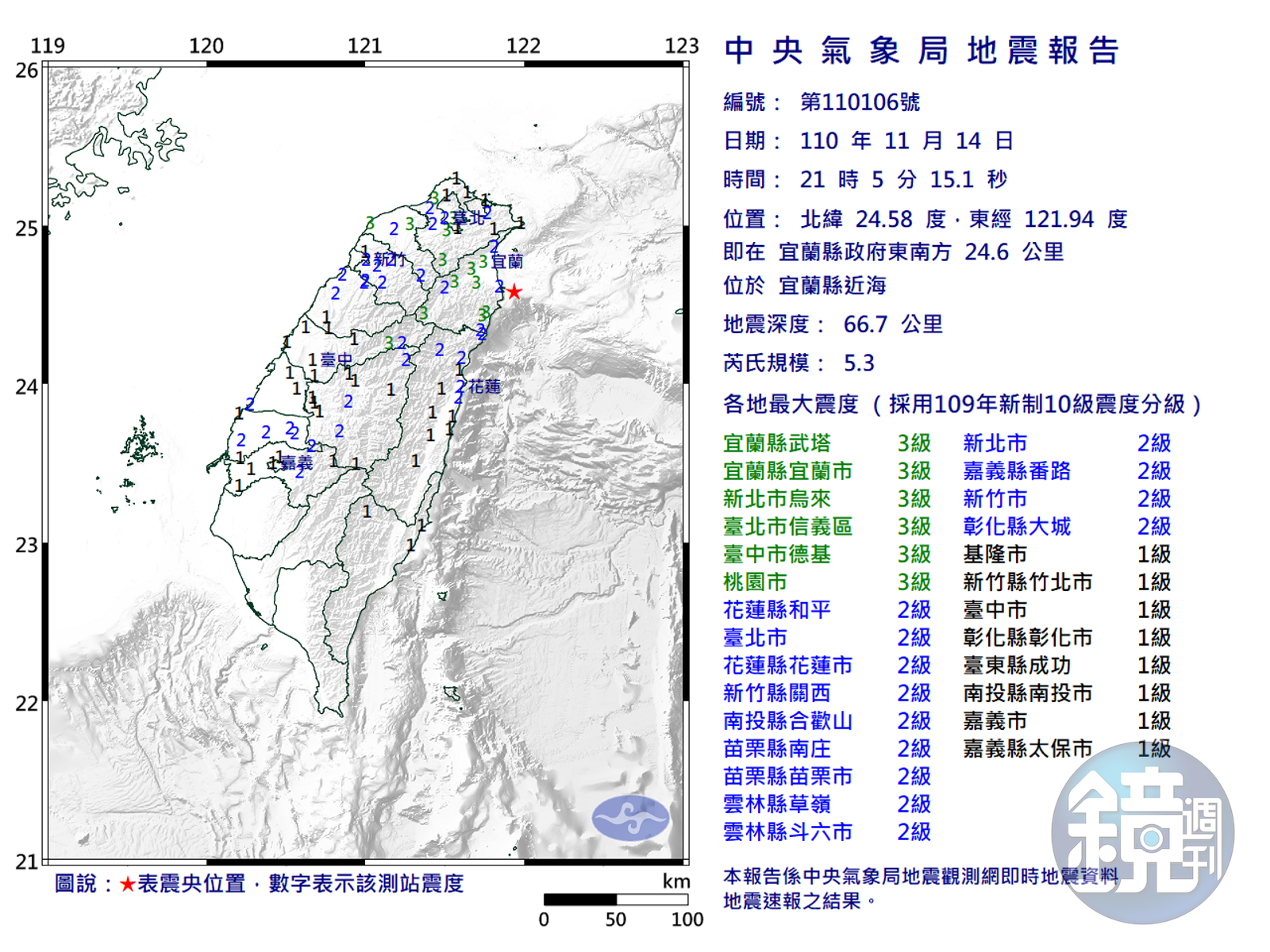The width and height of the screenshot is (1270, 952).
Task: Click the report number 第110106號
Action: click(860, 102)
